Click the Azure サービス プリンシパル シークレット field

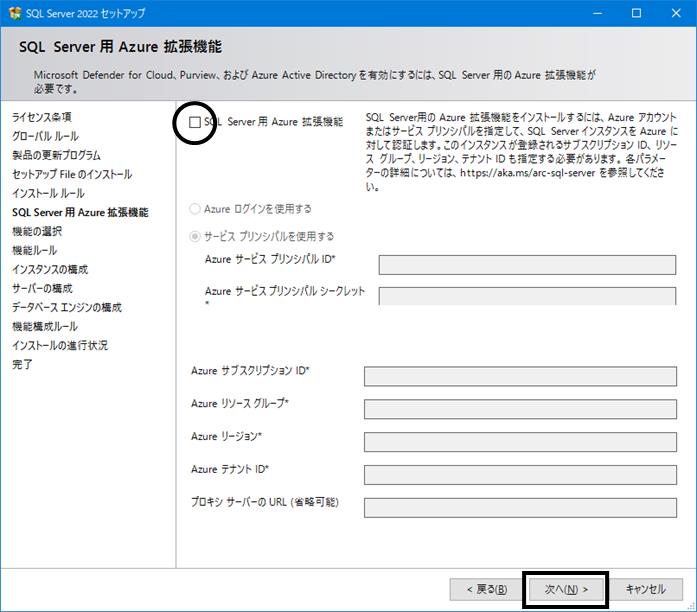tap(527, 296)
